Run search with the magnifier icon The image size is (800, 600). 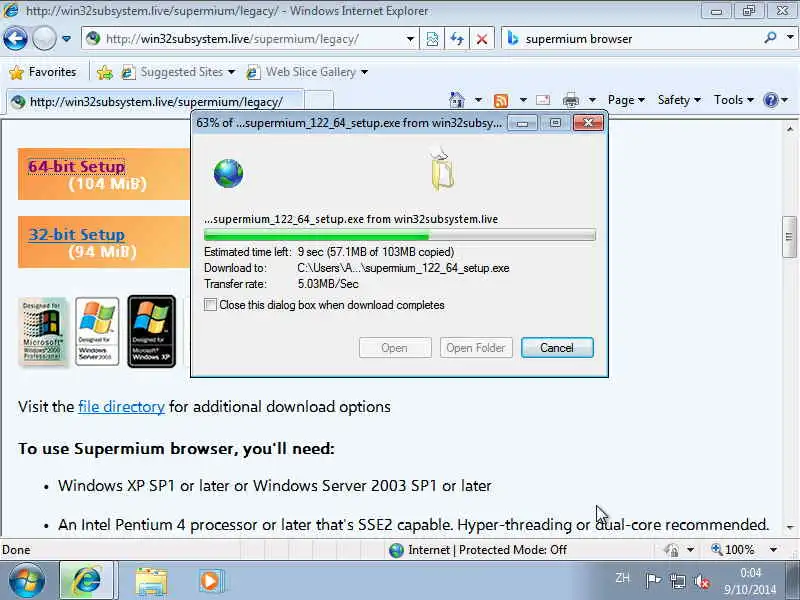(x=770, y=38)
